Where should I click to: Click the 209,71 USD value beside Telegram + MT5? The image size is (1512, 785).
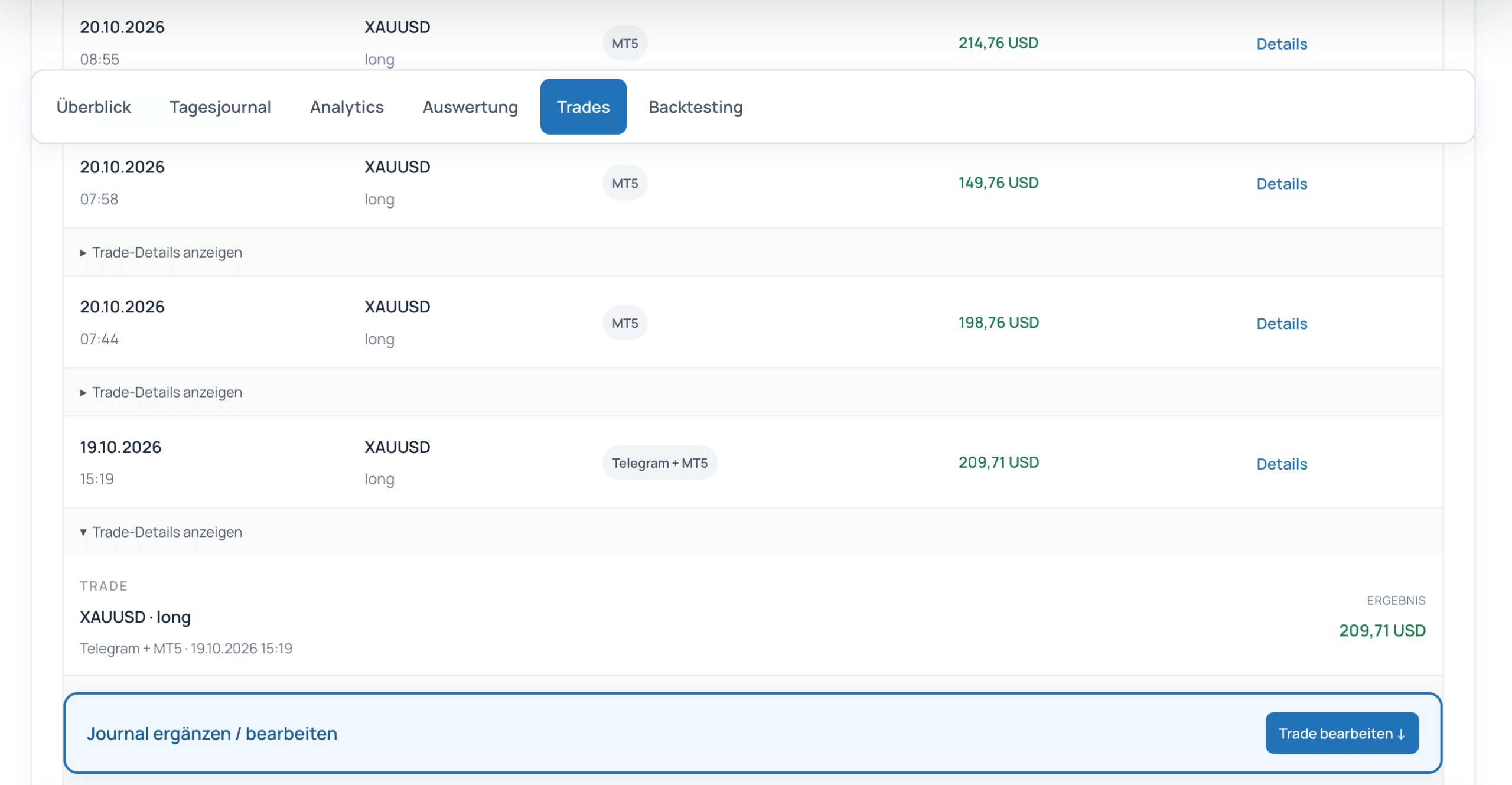coord(998,463)
